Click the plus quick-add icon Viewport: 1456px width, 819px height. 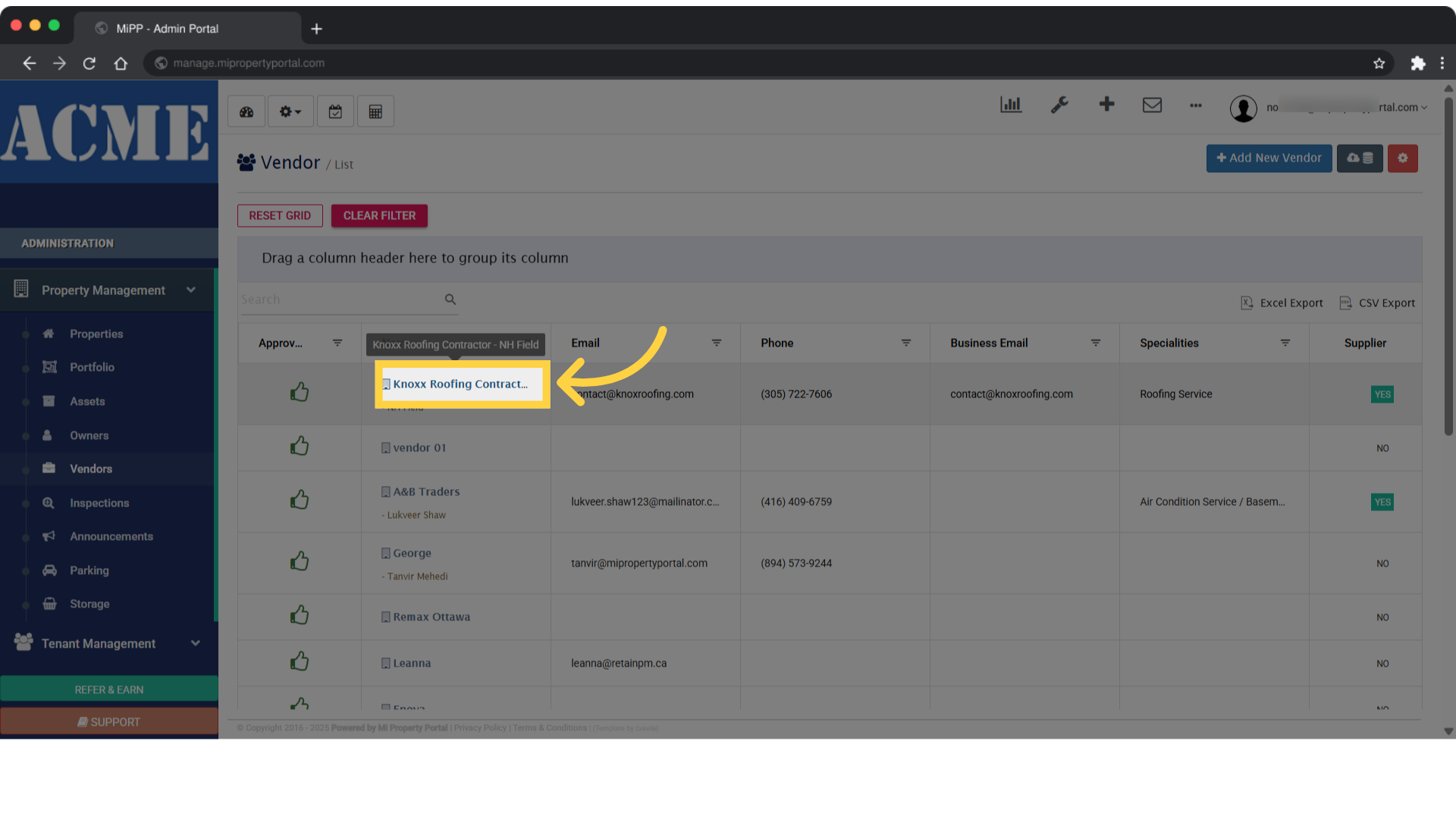click(1106, 105)
